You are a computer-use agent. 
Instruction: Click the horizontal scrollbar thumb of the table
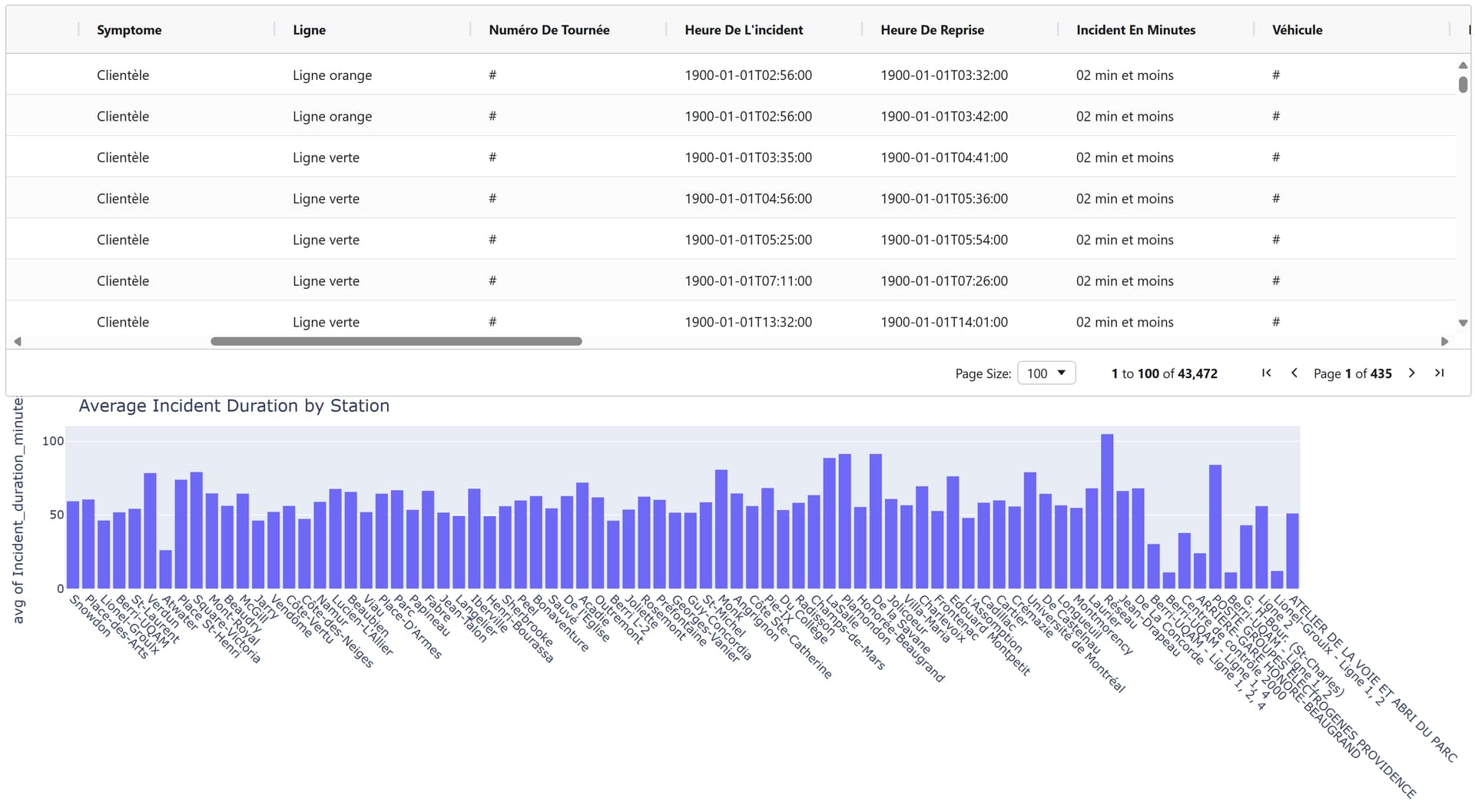coord(396,341)
